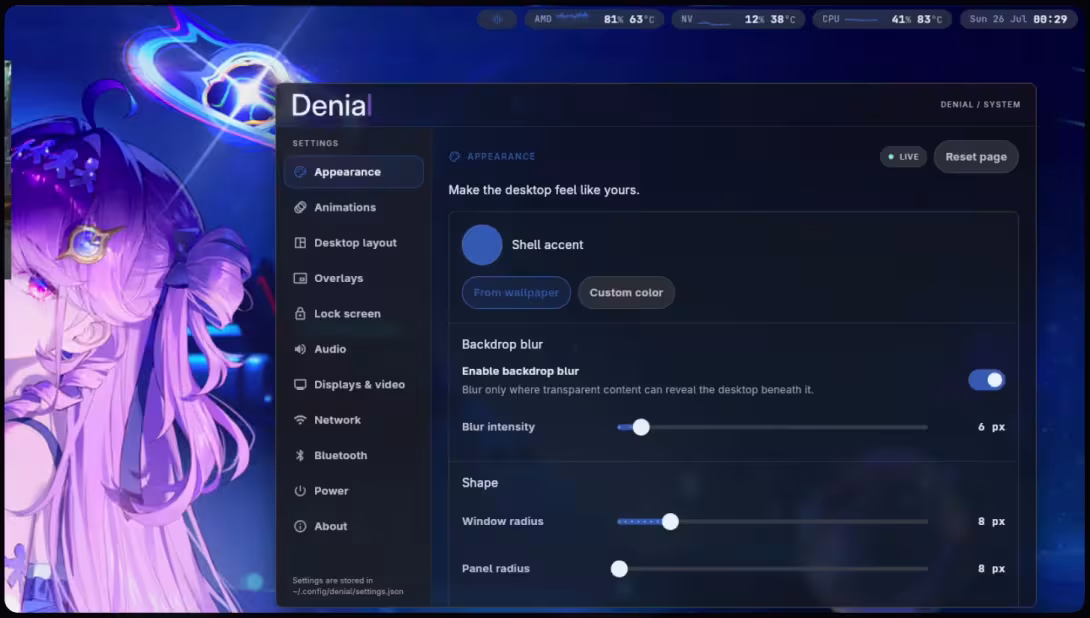Click the AMD GPU usage widget

(594, 19)
